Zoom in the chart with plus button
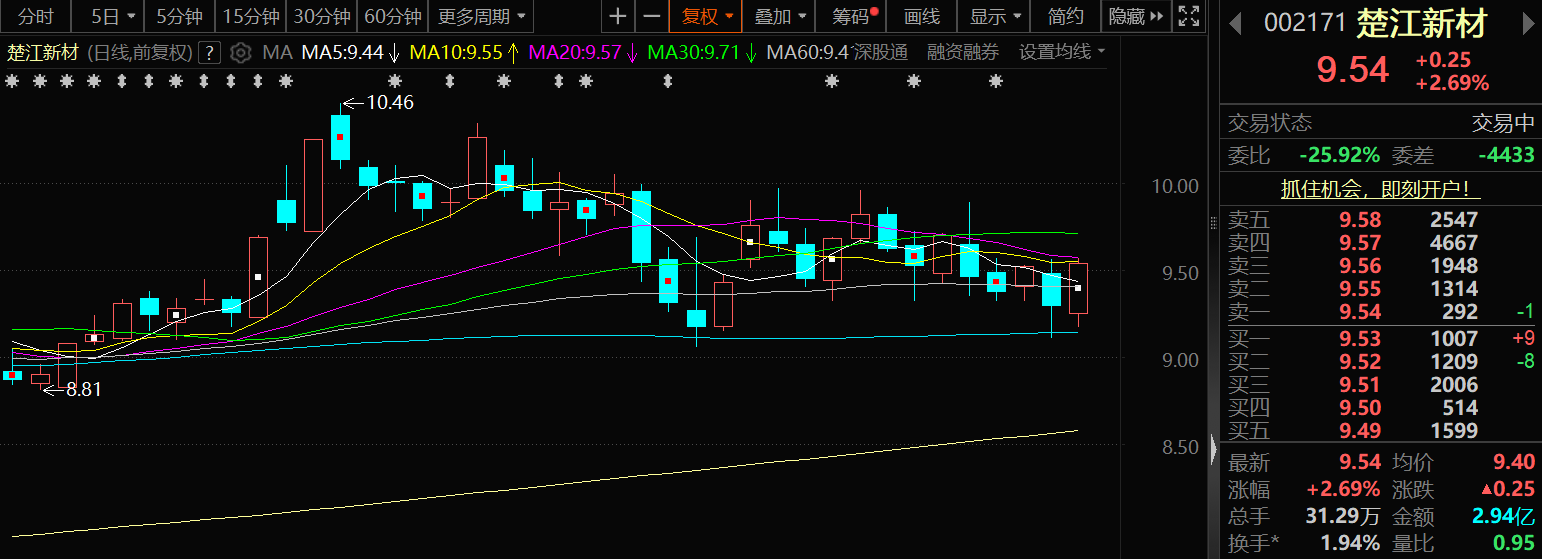 (x=618, y=16)
